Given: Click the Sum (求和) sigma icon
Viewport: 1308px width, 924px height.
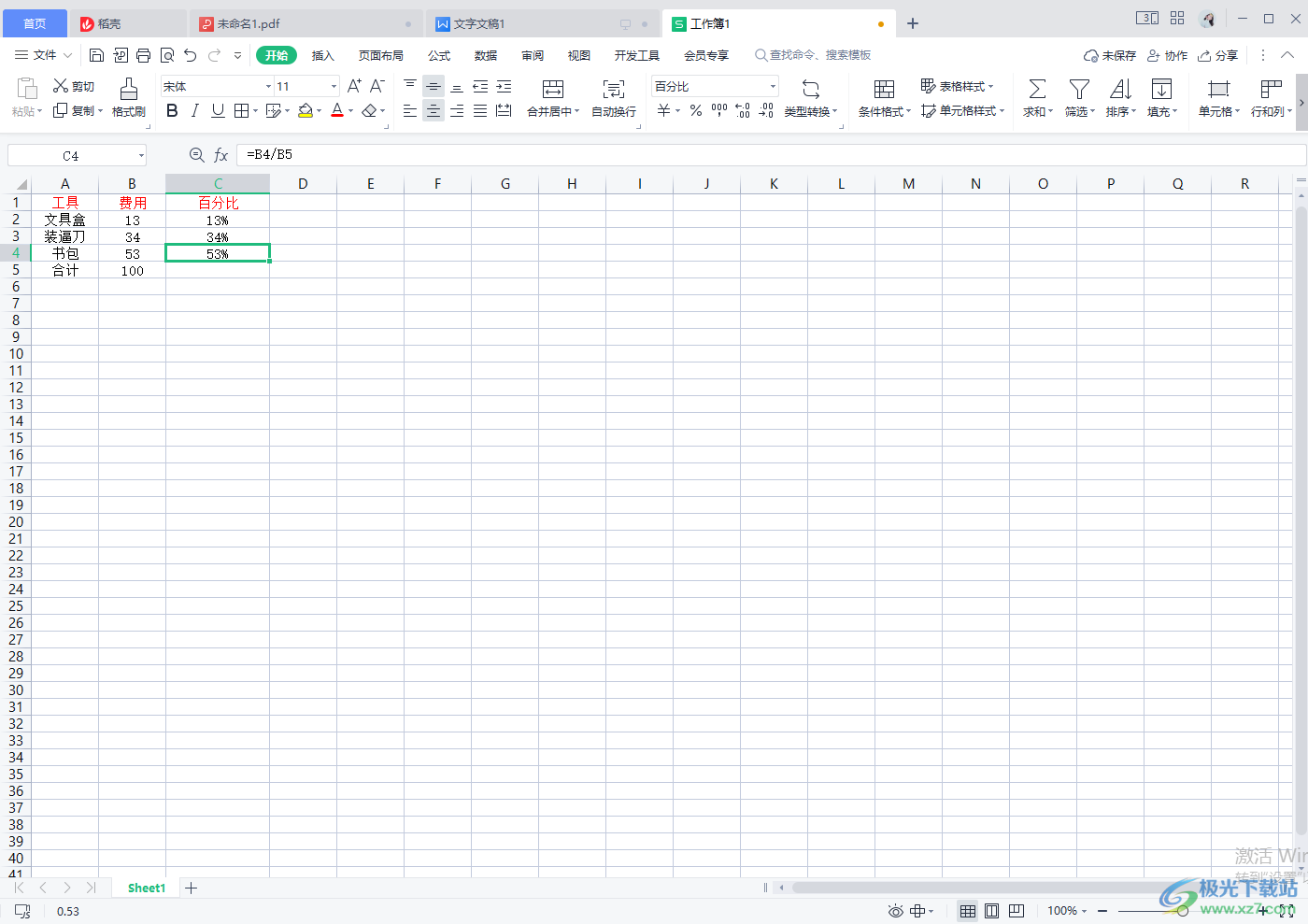Looking at the screenshot, I should [x=1037, y=97].
